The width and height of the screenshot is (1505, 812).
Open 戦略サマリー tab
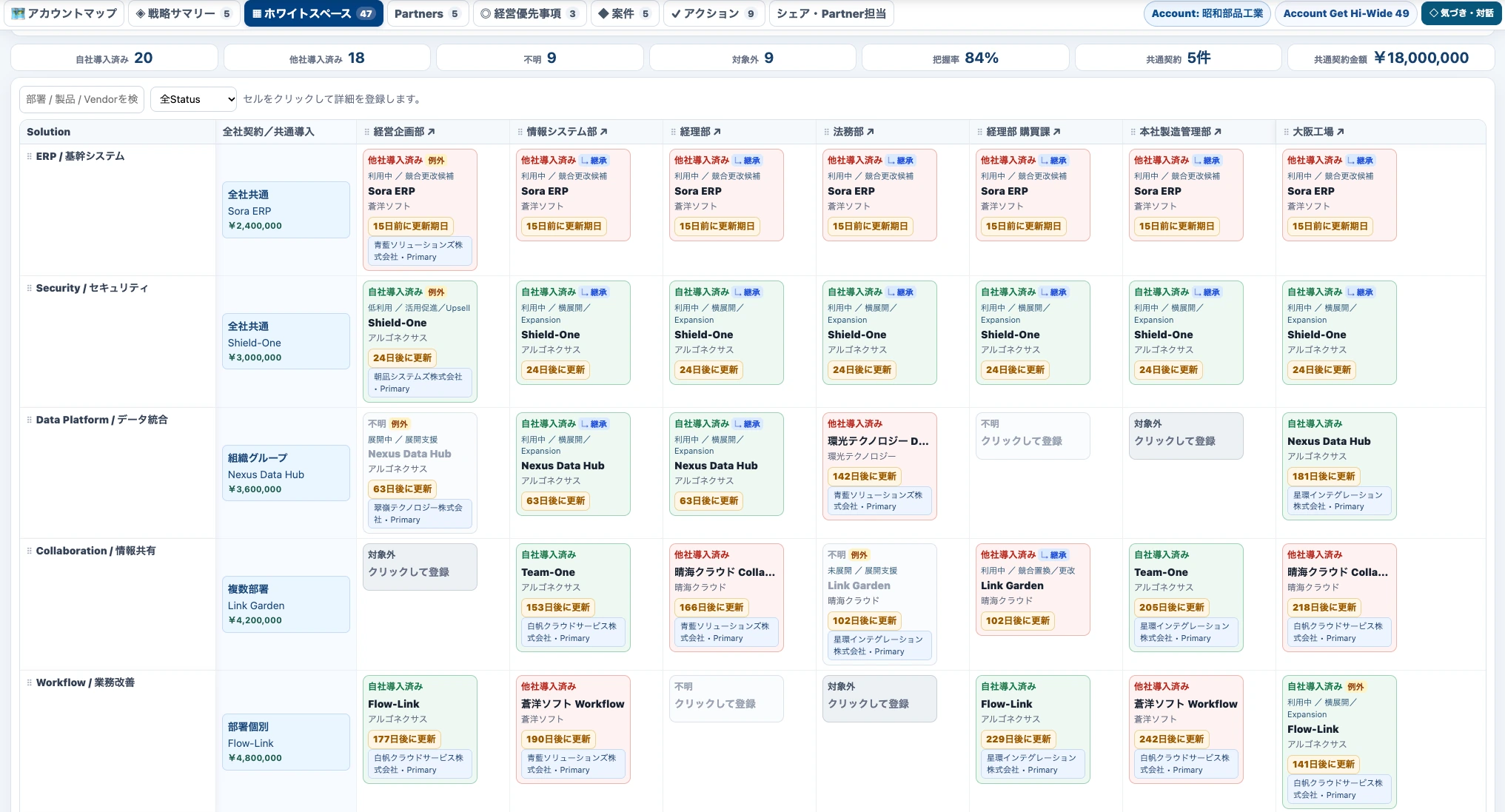point(184,13)
